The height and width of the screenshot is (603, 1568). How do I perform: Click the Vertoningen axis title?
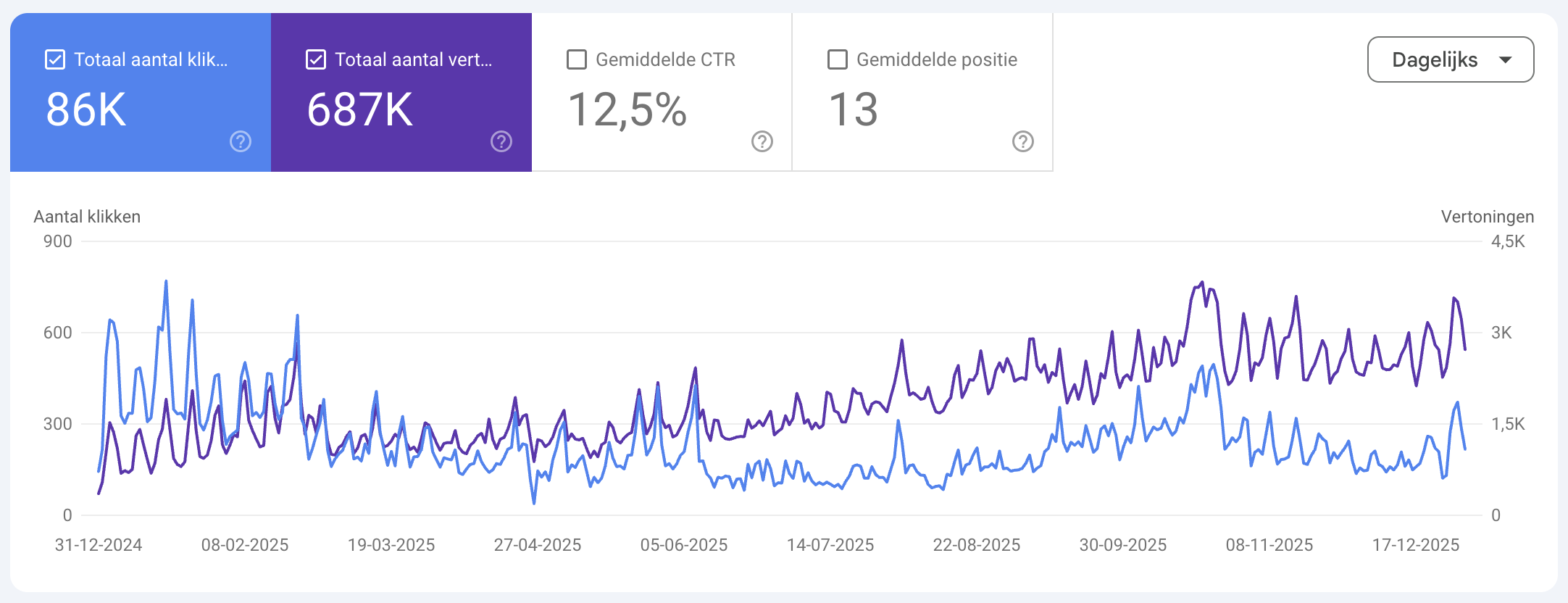point(1487,217)
